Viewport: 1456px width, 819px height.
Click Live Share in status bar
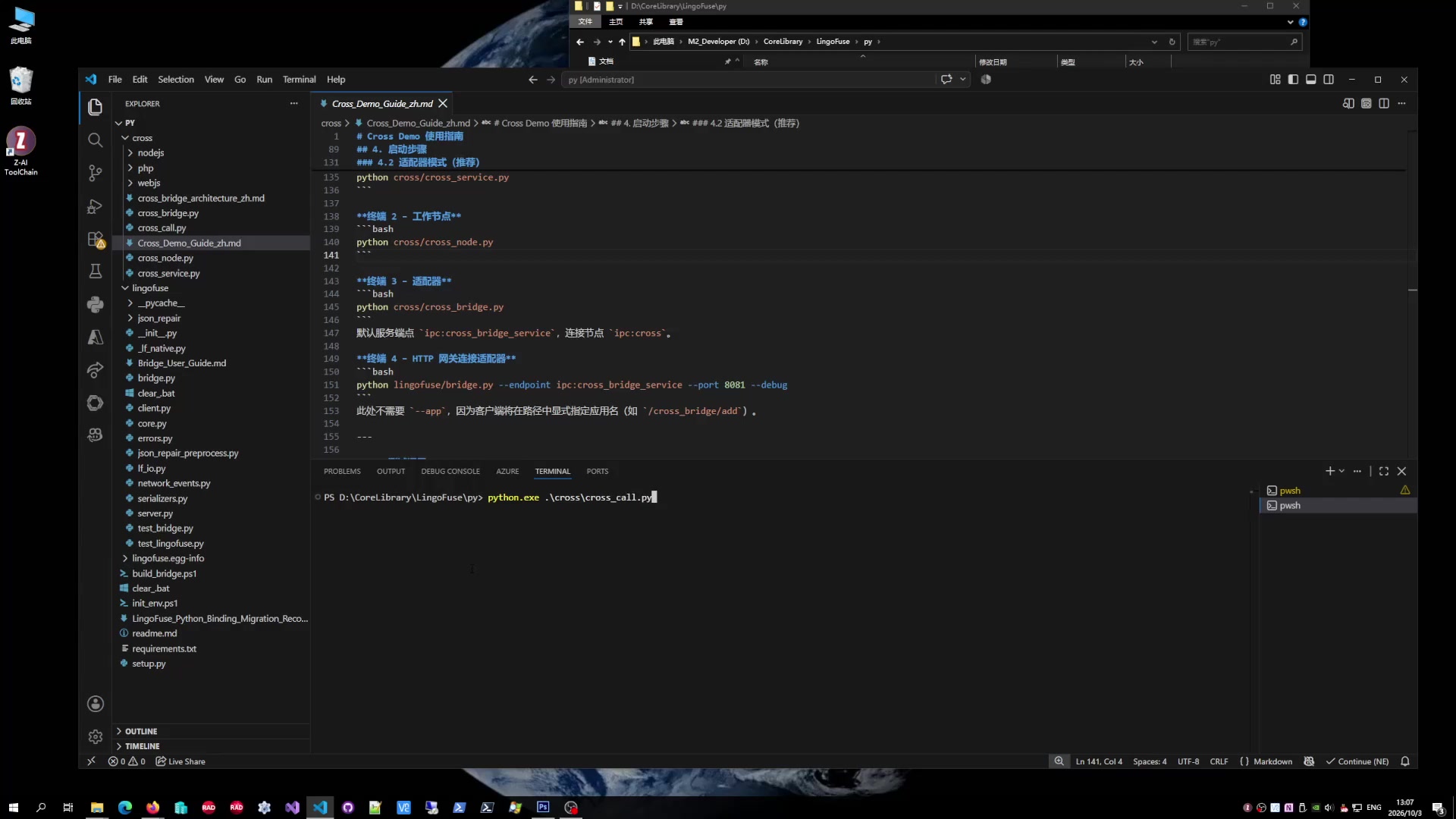[180, 761]
